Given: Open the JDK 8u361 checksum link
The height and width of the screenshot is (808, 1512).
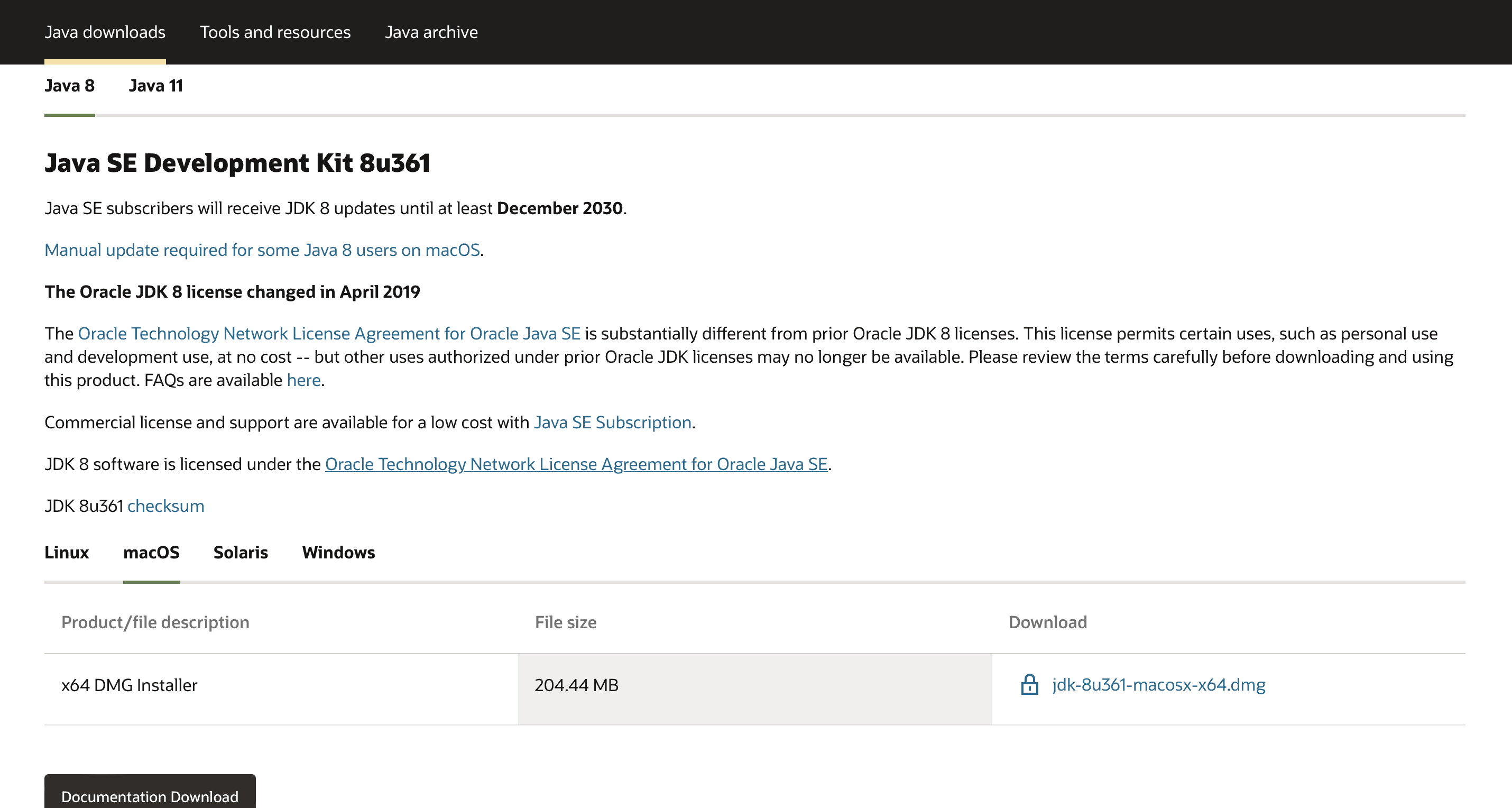Looking at the screenshot, I should (x=165, y=506).
